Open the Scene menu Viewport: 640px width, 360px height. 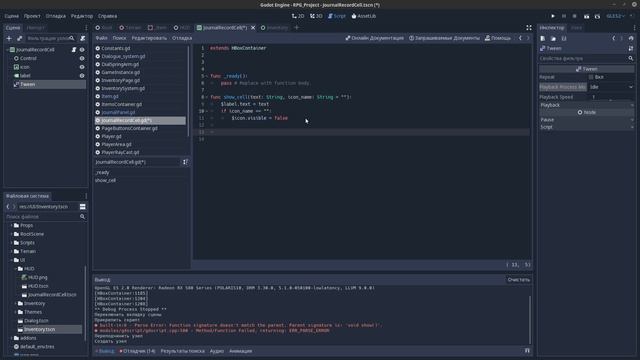click(11, 16)
